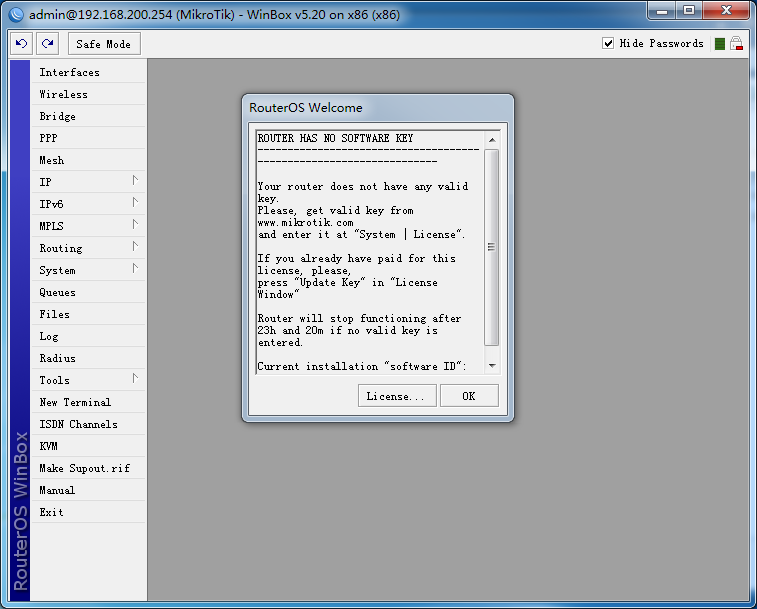The image size is (757, 609).
Task: Open the Wireless menu
Action: coord(88,94)
